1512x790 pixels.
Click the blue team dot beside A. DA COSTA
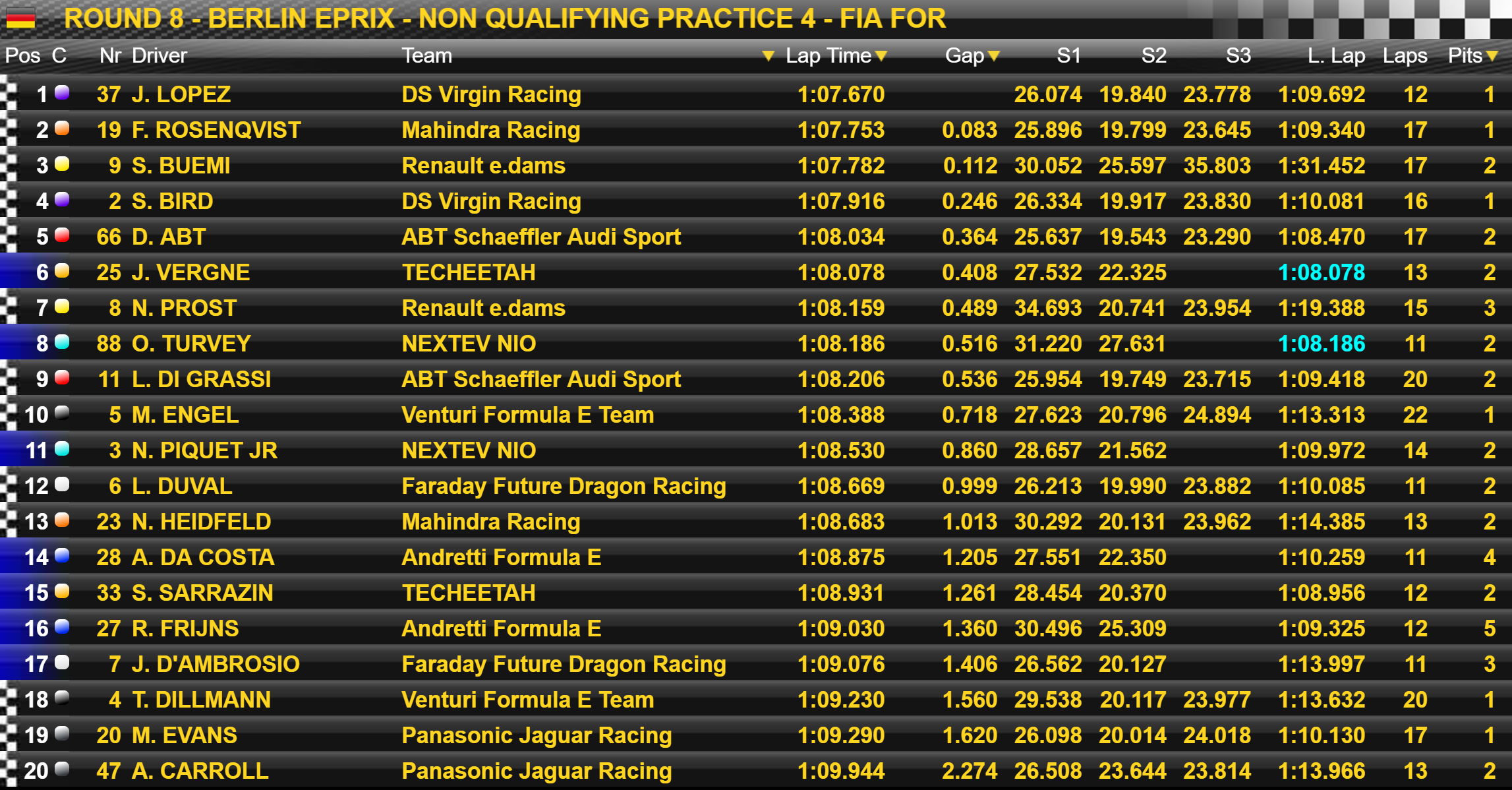pyautogui.click(x=62, y=556)
